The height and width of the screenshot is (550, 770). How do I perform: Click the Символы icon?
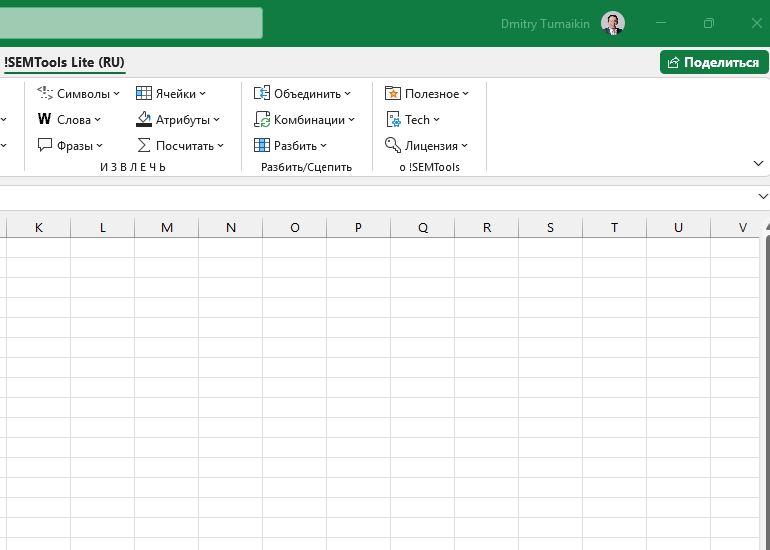click(x=45, y=93)
